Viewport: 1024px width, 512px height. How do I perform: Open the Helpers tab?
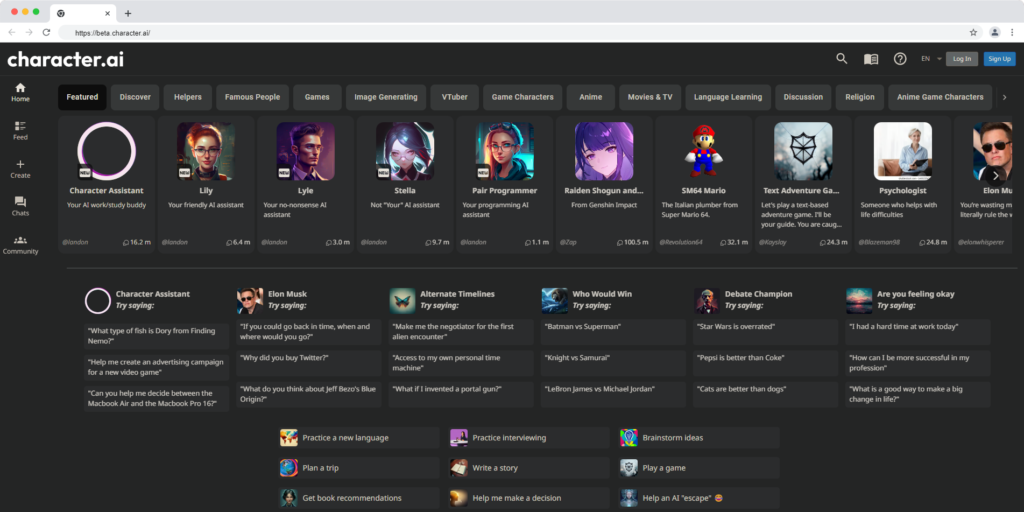click(x=187, y=97)
